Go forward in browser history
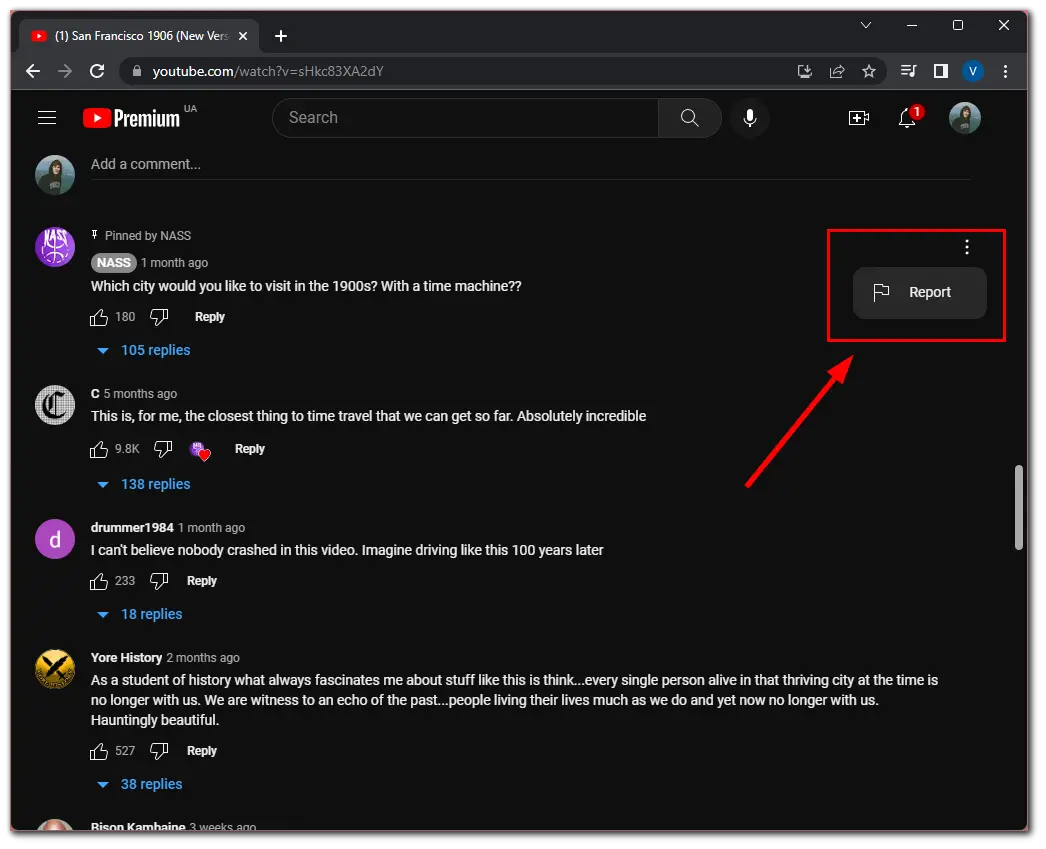Viewport: 1046px width, 849px height. (x=65, y=71)
